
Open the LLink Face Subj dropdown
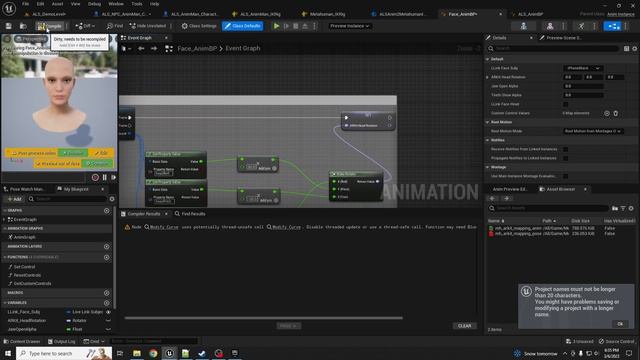(x=584, y=68)
